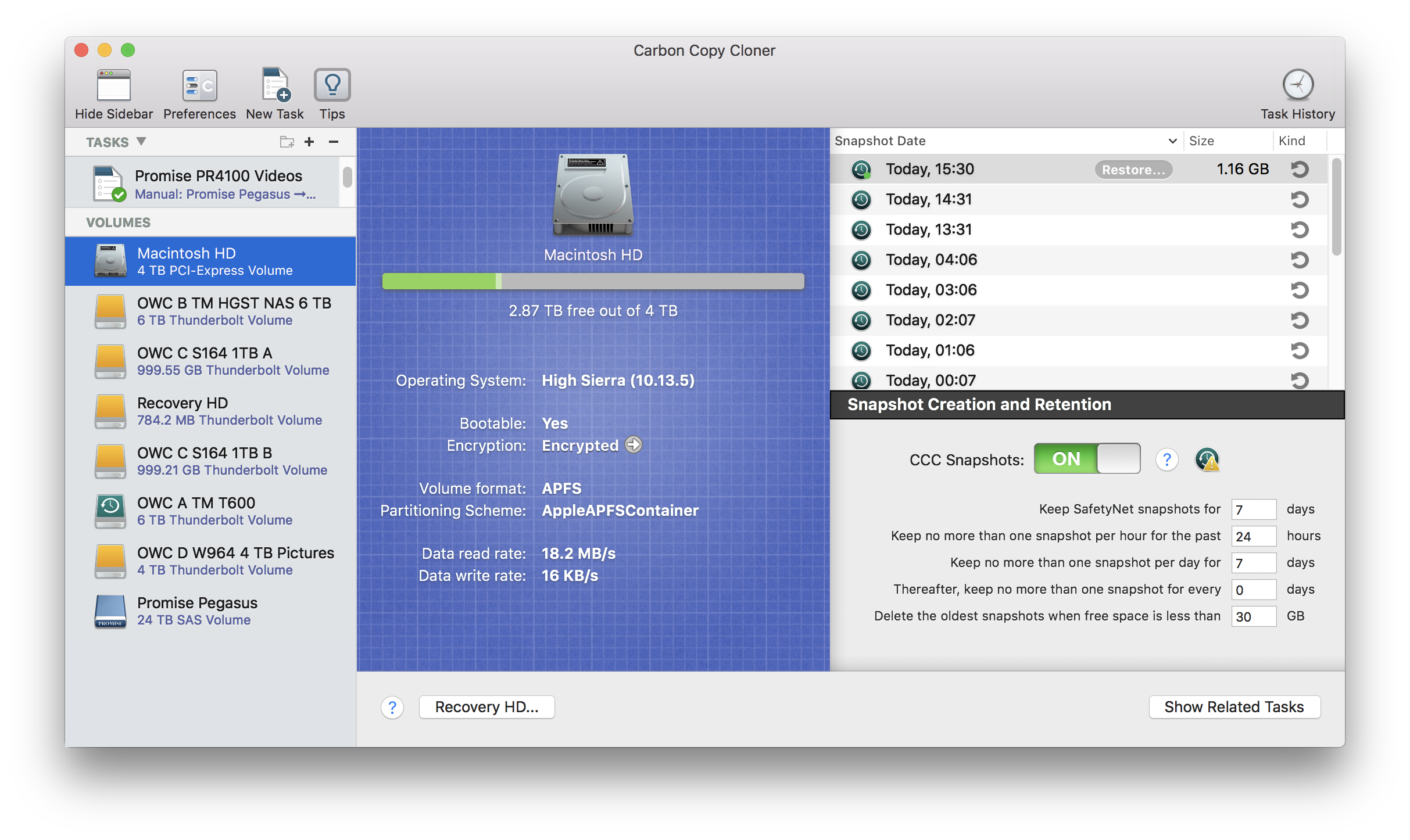Create a New Task via toolbar icon
Viewport: 1410px width, 840px height.
275,86
